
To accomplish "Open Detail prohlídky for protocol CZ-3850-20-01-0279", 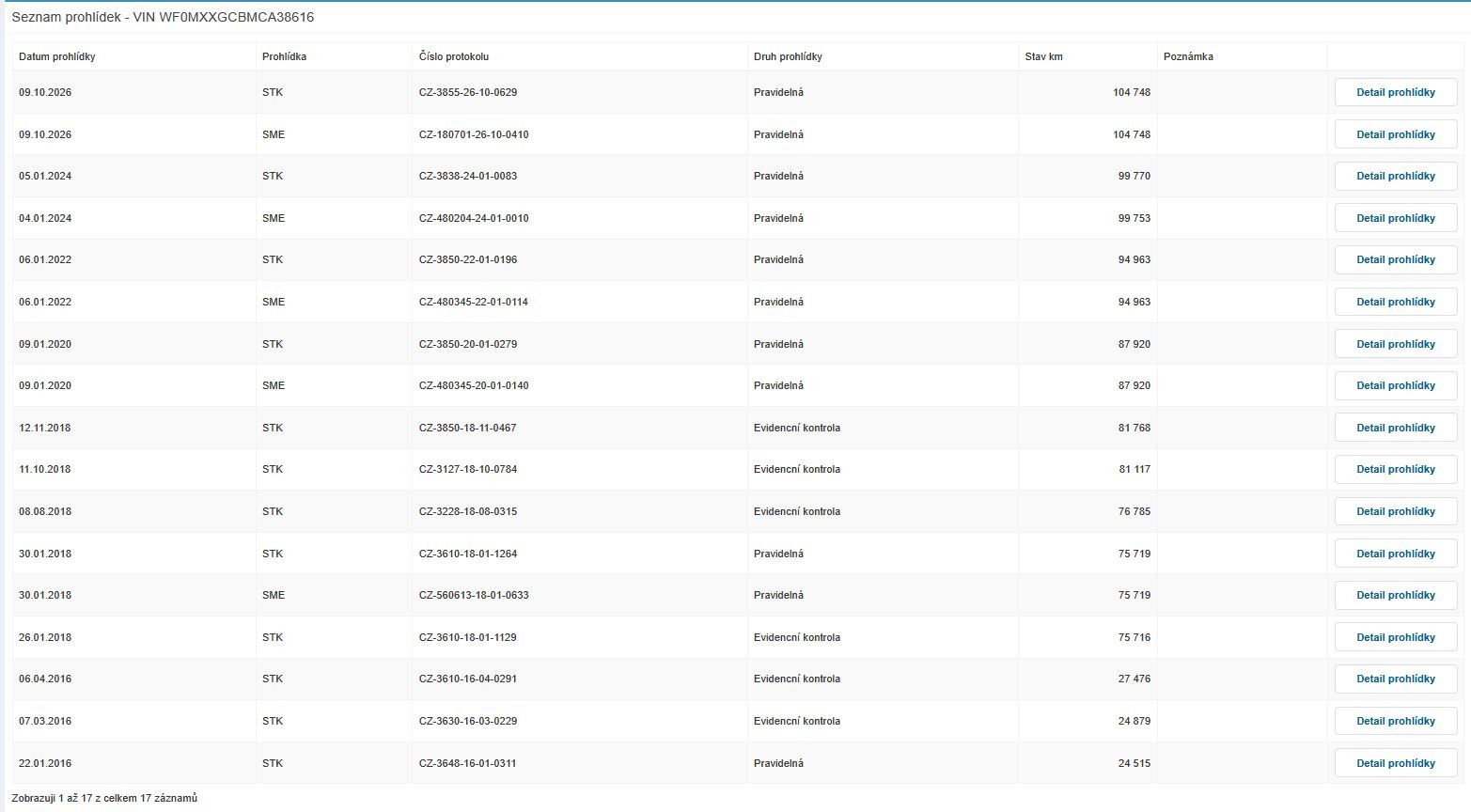I will click(x=1396, y=344).
